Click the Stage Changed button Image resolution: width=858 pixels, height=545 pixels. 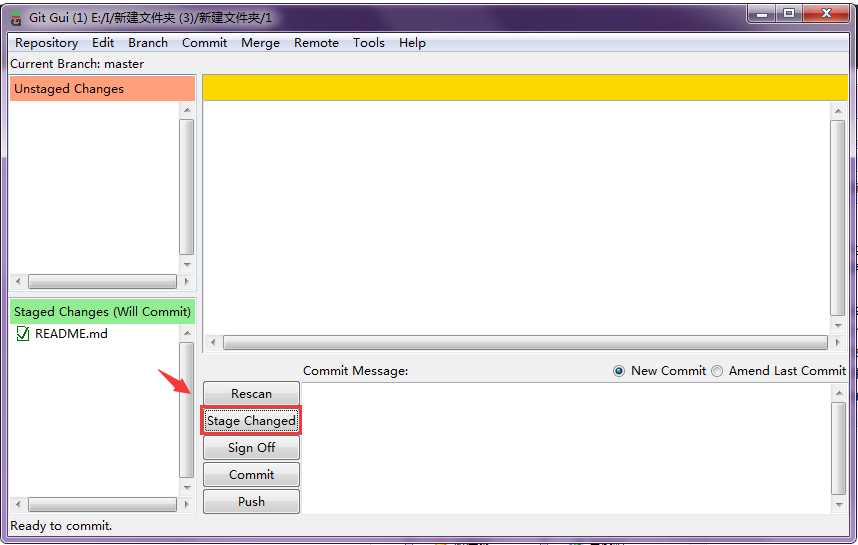coord(251,421)
